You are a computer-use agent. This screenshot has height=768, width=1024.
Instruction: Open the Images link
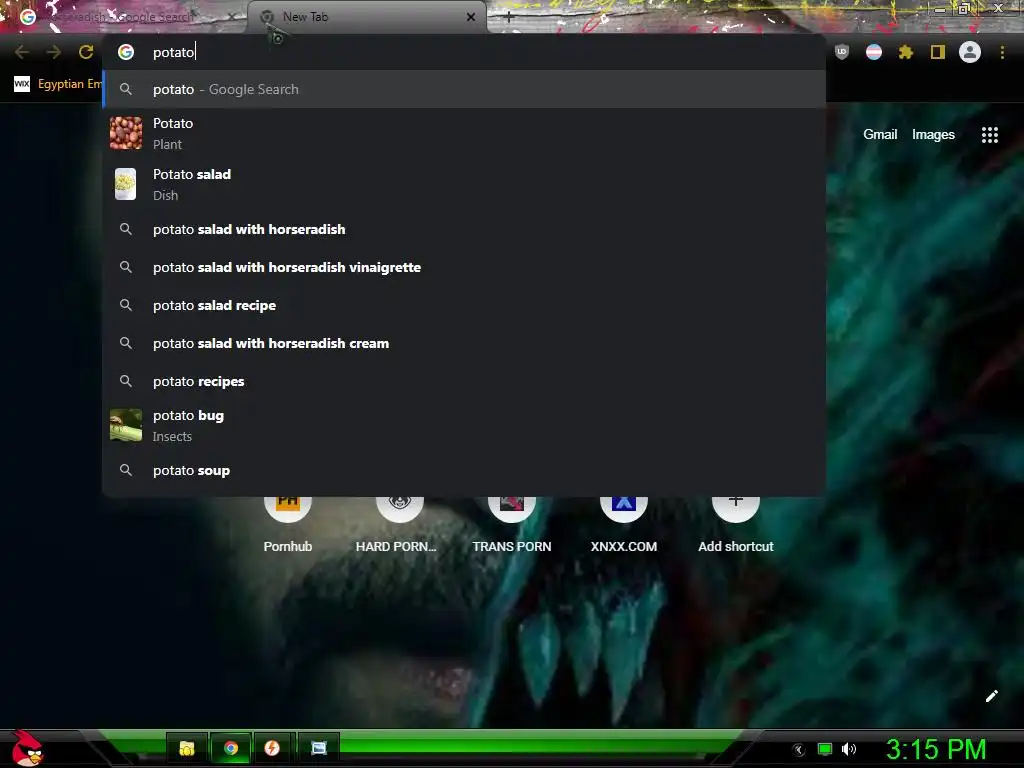point(933,135)
